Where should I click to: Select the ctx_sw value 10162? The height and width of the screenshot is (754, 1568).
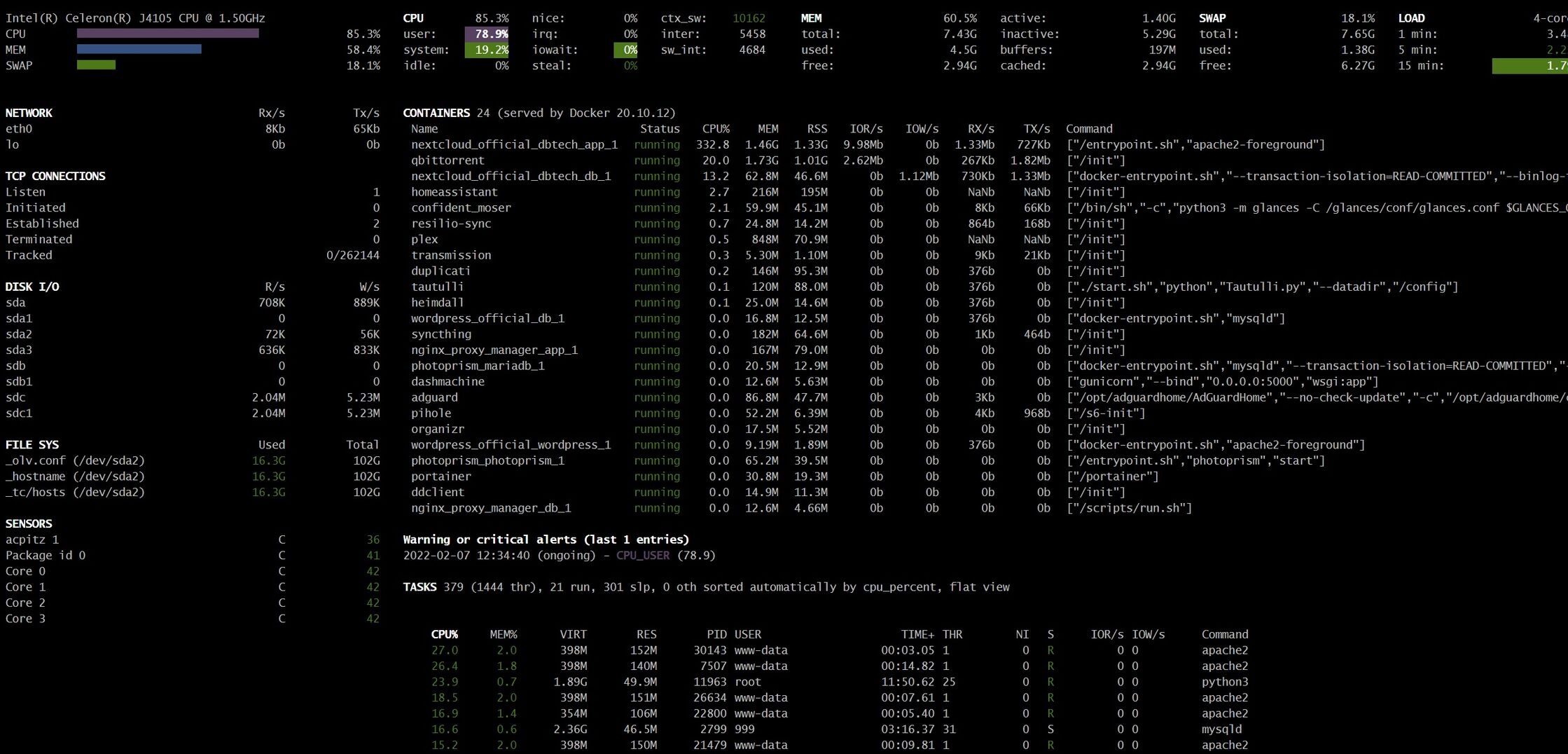749,18
